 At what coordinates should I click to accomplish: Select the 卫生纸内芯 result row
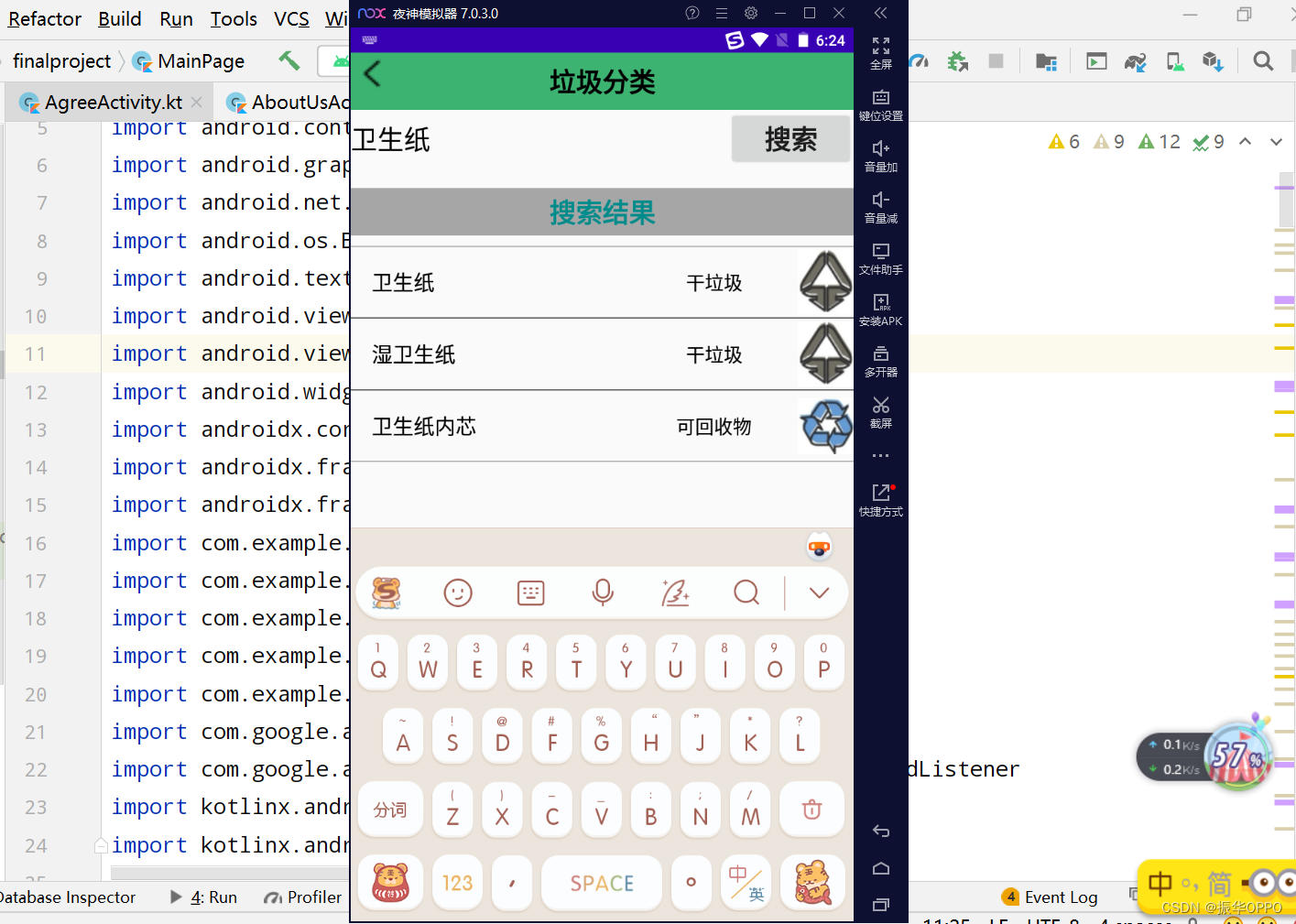(x=602, y=427)
